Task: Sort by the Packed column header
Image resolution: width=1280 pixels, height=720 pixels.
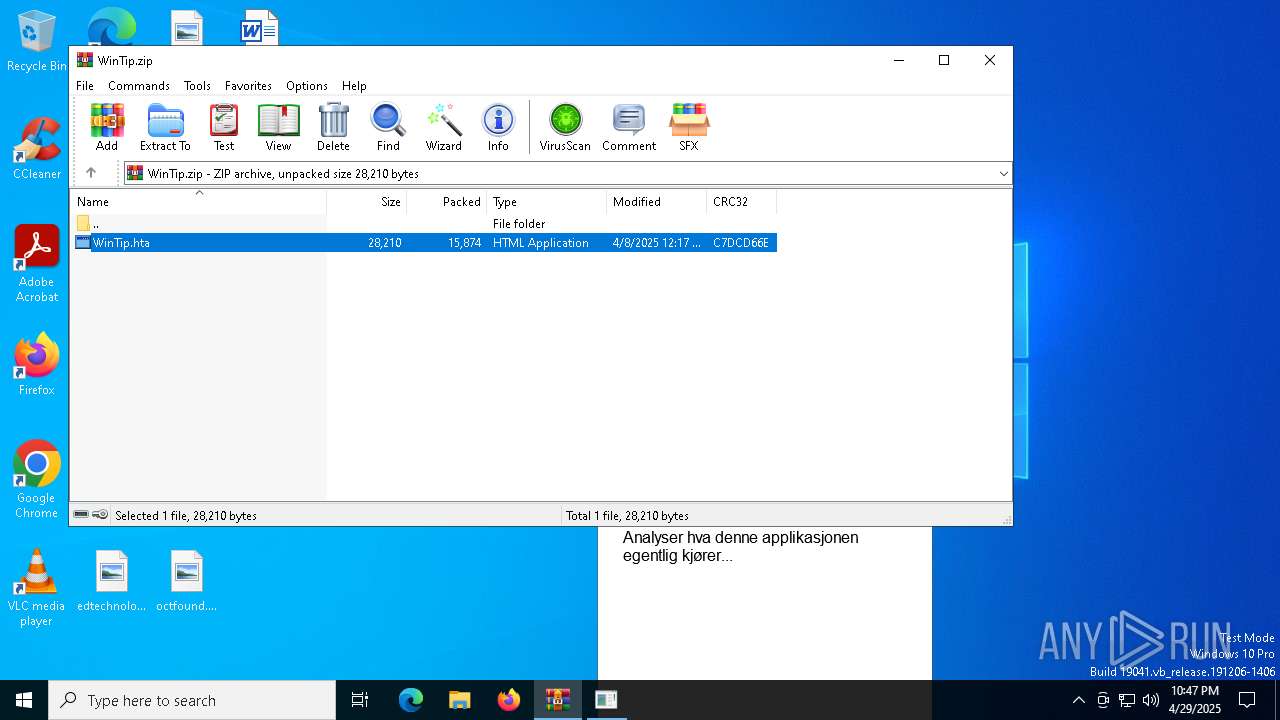Action: pyautogui.click(x=447, y=201)
